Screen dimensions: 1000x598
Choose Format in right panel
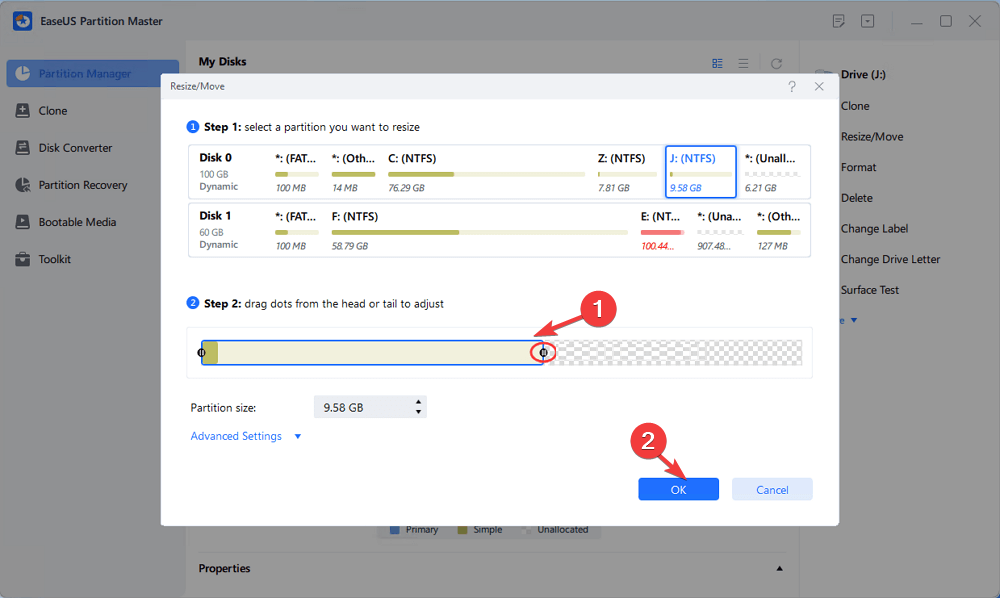[858, 167]
